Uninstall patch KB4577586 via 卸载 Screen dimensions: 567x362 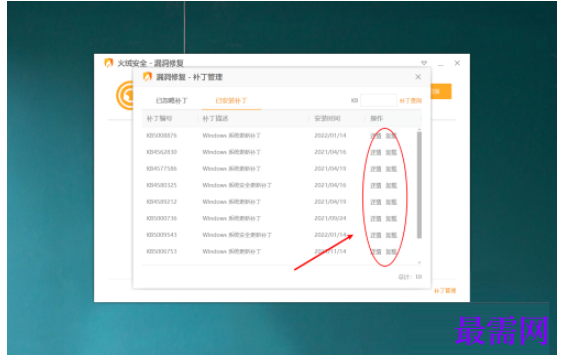click(391, 169)
